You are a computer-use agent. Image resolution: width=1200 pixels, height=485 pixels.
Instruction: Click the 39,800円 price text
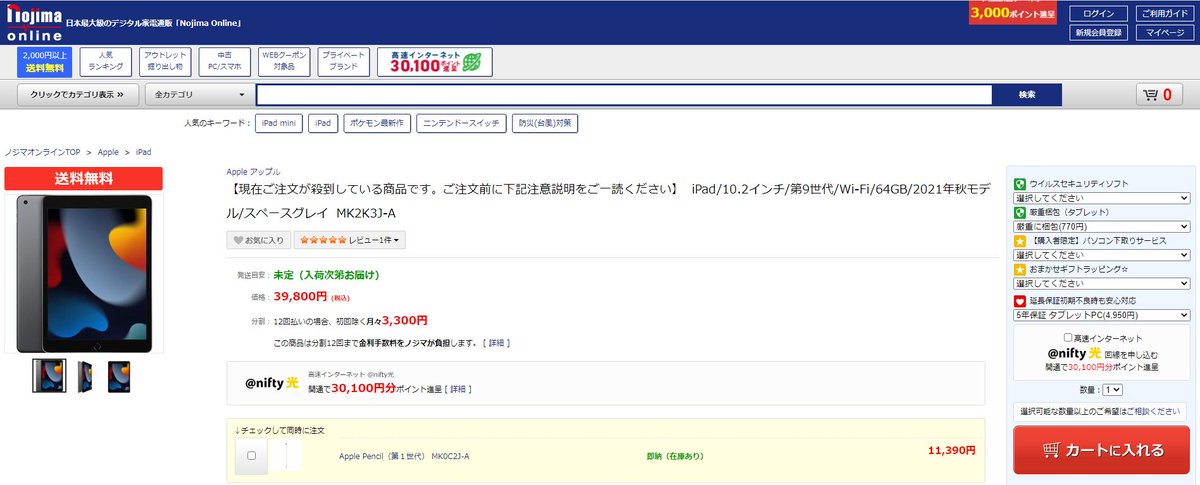(x=300, y=296)
